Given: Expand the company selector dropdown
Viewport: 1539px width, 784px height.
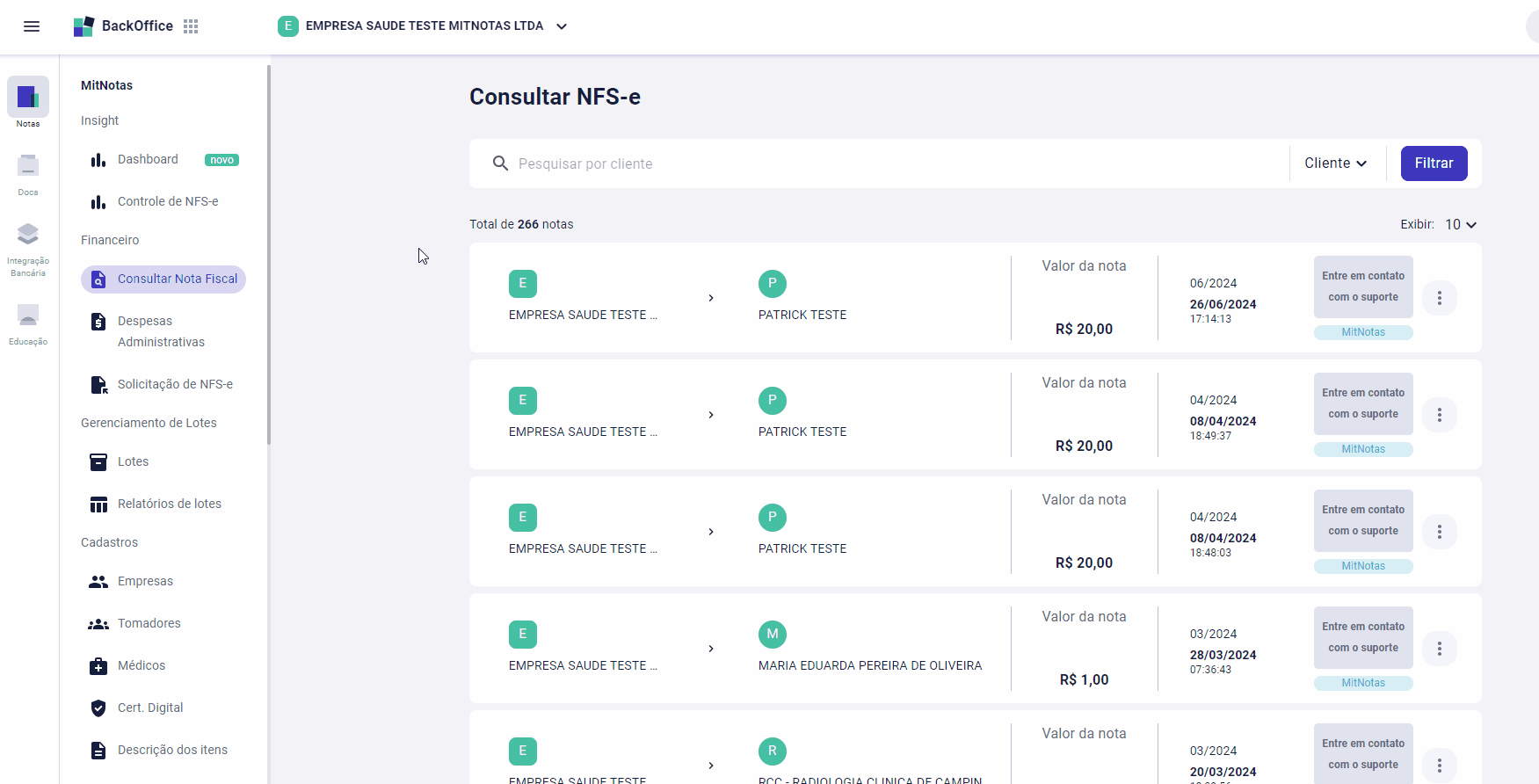Looking at the screenshot, I should [562, 26].
